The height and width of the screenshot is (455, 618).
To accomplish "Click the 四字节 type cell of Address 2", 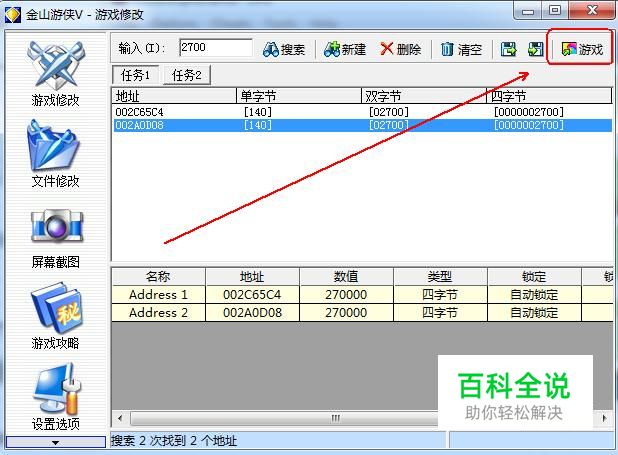I will 440,313.
